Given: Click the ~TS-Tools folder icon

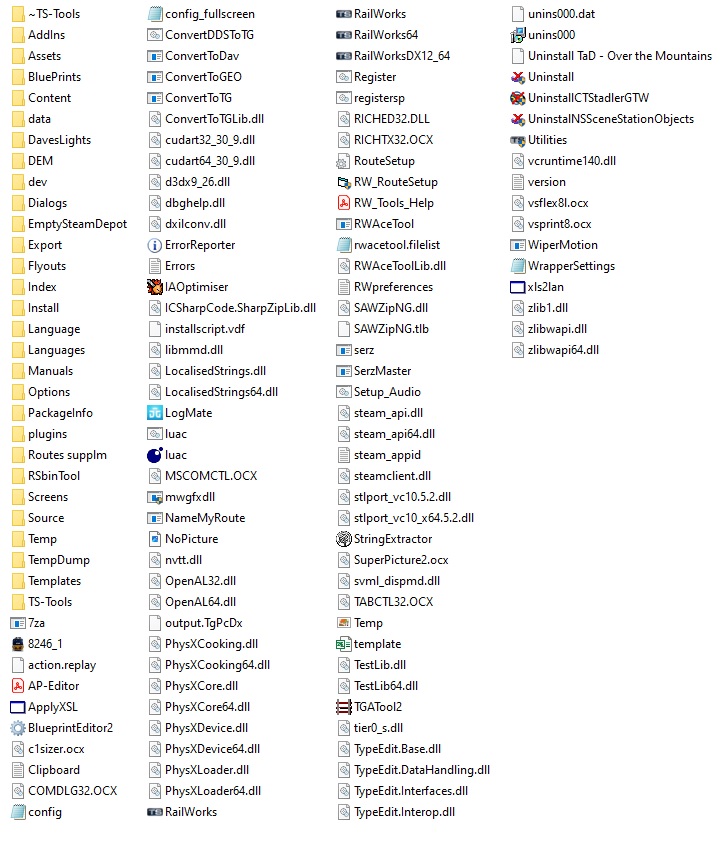Looking at the screenshot, I should point(18,14).
